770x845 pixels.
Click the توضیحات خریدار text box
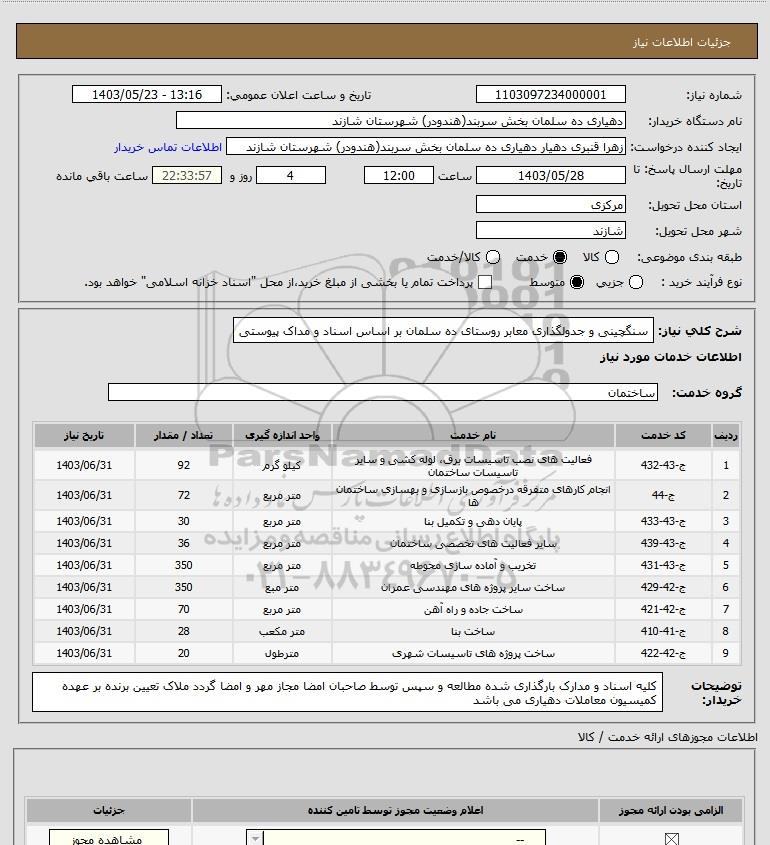348,692
